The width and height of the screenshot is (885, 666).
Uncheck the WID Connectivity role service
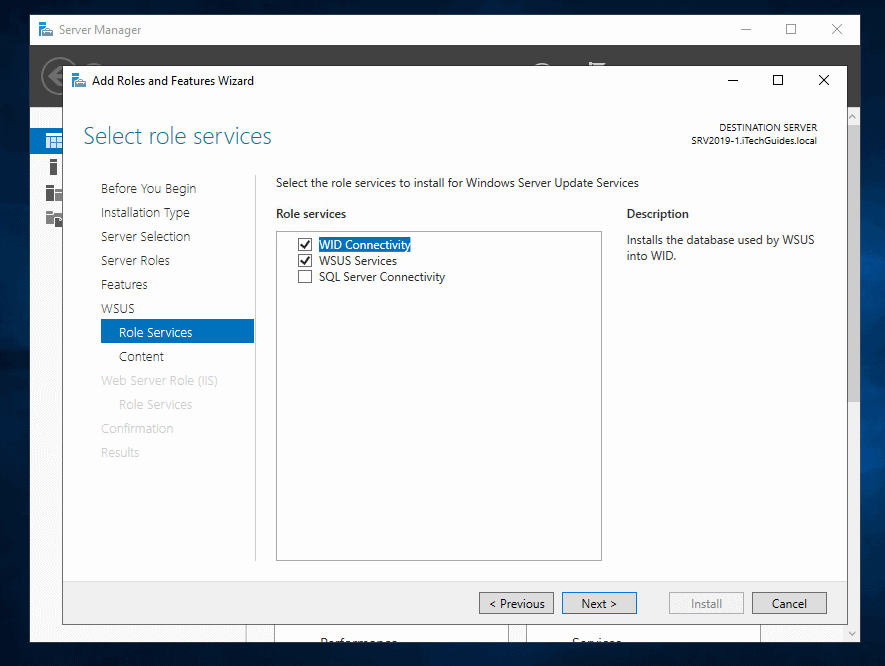(305, 244)
